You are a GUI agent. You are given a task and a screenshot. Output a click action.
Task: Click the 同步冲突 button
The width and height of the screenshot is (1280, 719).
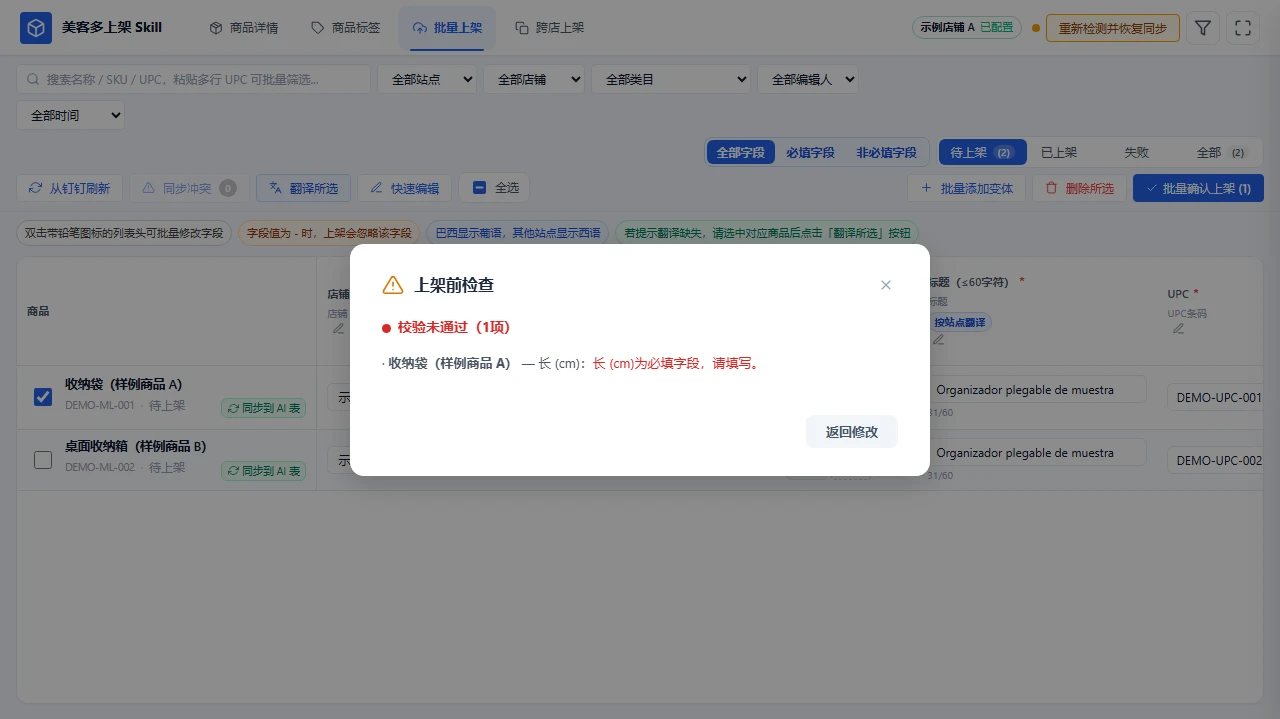tap(190, 188)
